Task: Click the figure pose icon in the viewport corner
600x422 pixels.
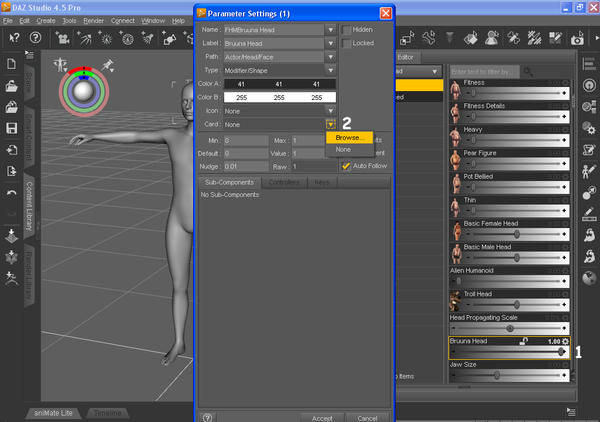Action: tap(60, 65)
